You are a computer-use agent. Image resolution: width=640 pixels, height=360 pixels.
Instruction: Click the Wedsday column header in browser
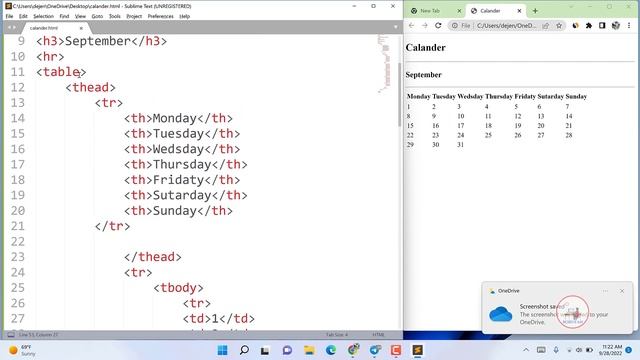(x=470, y=96)
